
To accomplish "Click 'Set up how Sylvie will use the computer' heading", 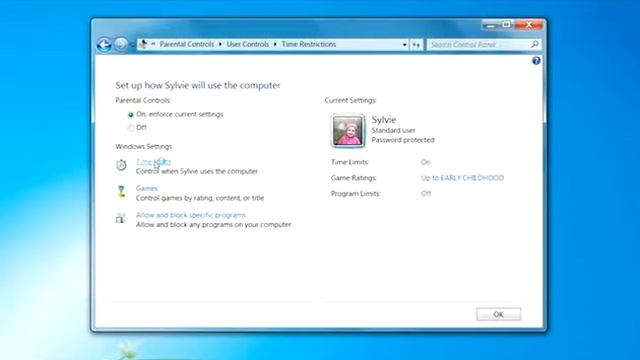I will (198, 85).
